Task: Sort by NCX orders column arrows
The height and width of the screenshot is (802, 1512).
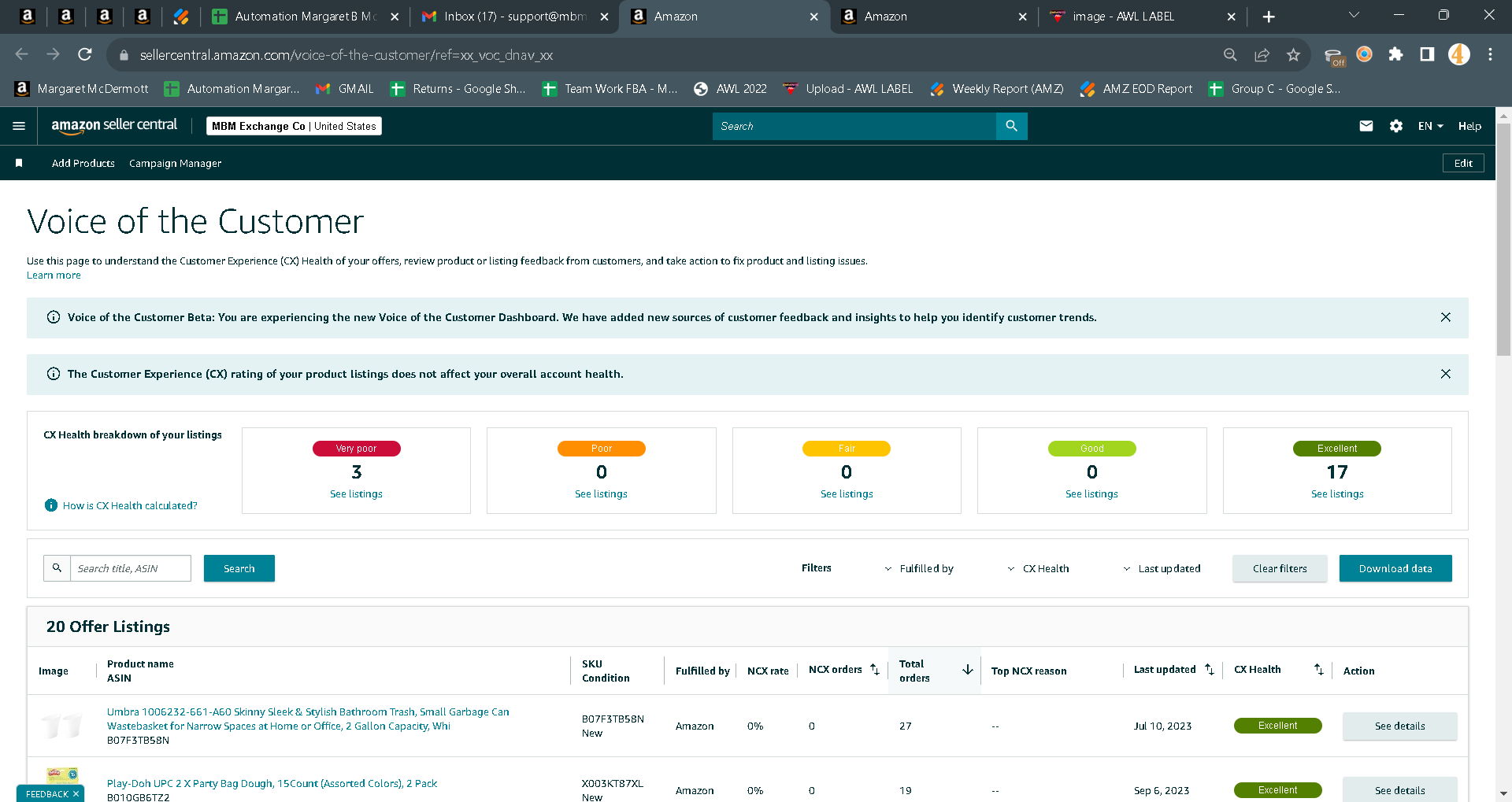Action: (875, 670)
